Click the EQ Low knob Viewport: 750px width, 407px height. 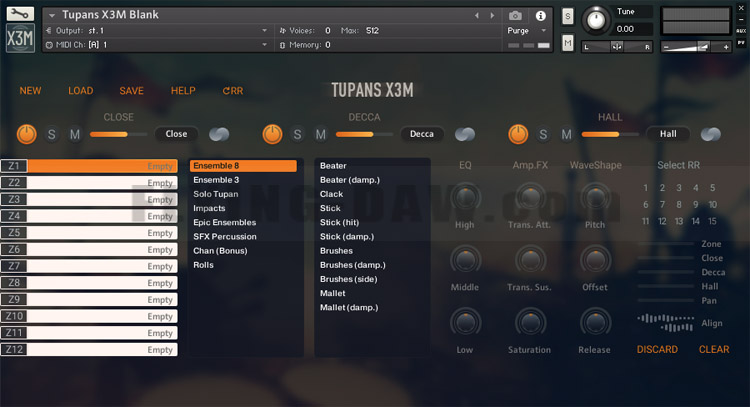[465, 323]
